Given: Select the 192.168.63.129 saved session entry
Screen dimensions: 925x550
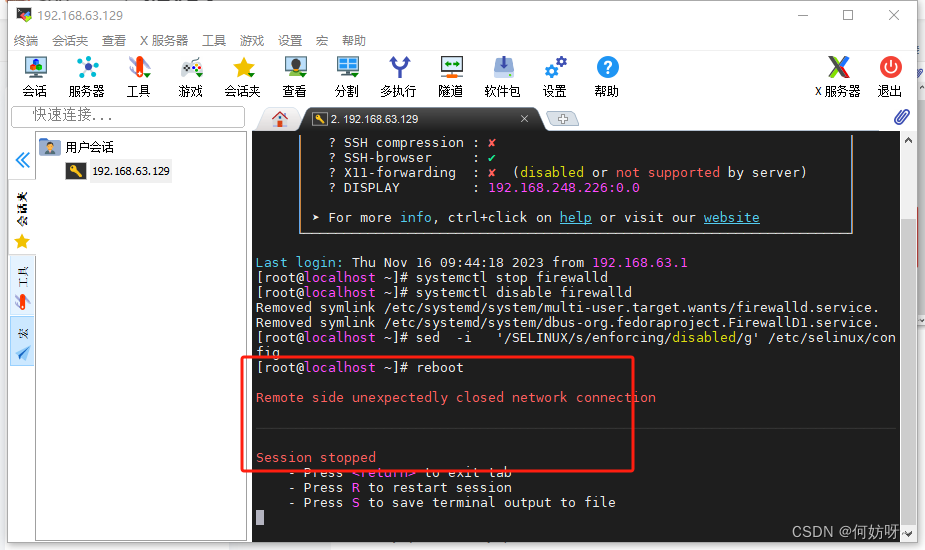Looking at the screenshot, I should [118, 171].
